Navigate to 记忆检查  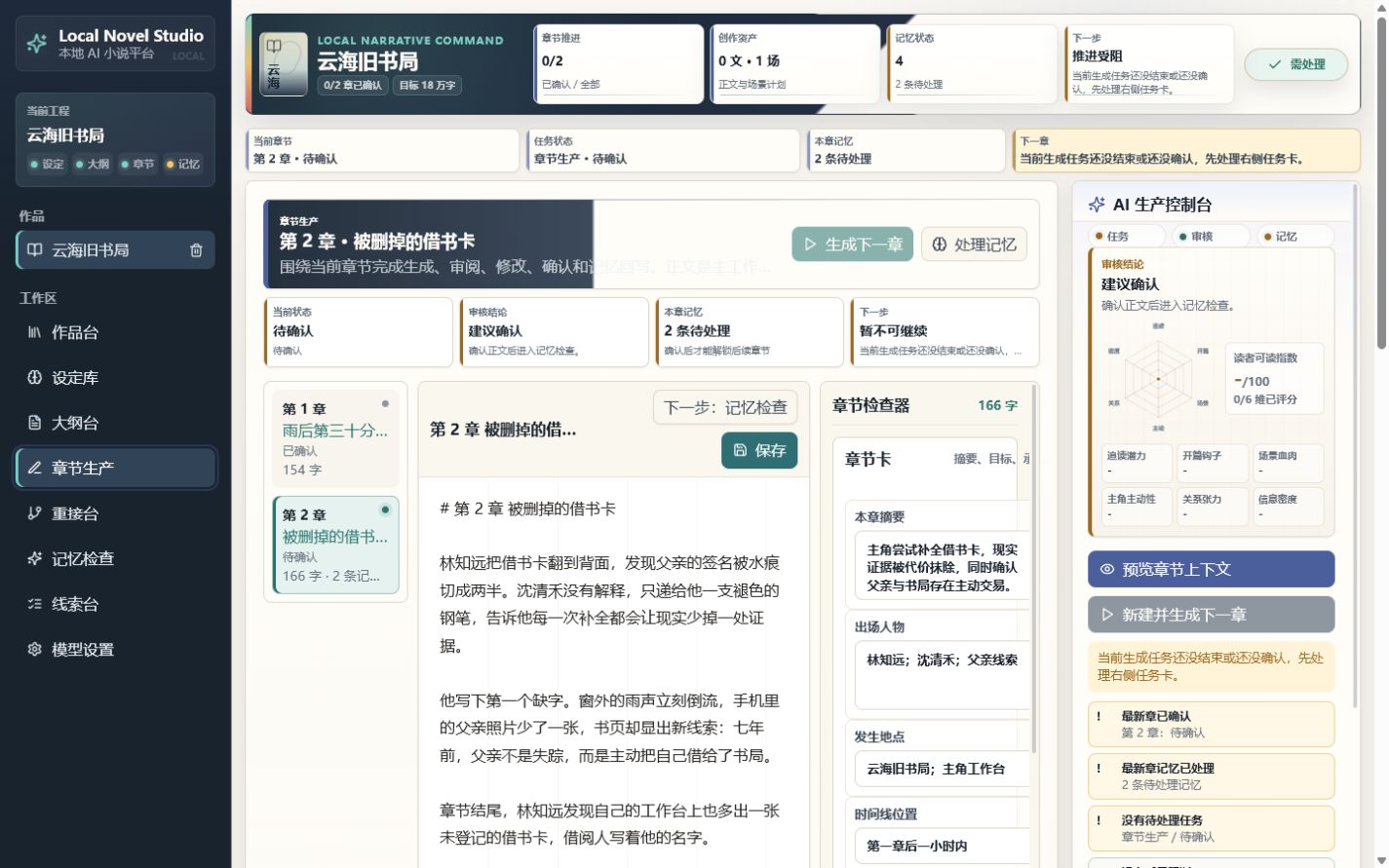(115, 558)
